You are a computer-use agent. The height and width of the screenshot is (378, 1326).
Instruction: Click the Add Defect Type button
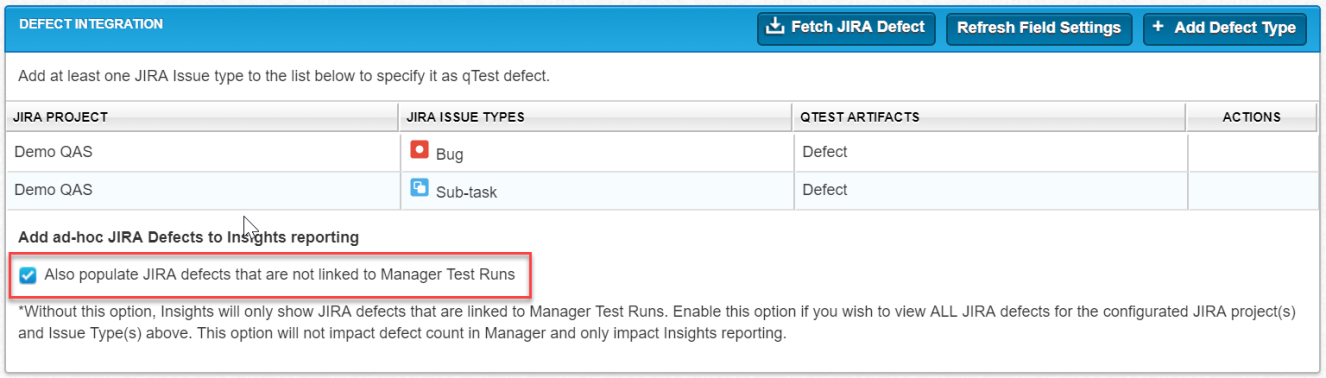(x=1224, y=28)
